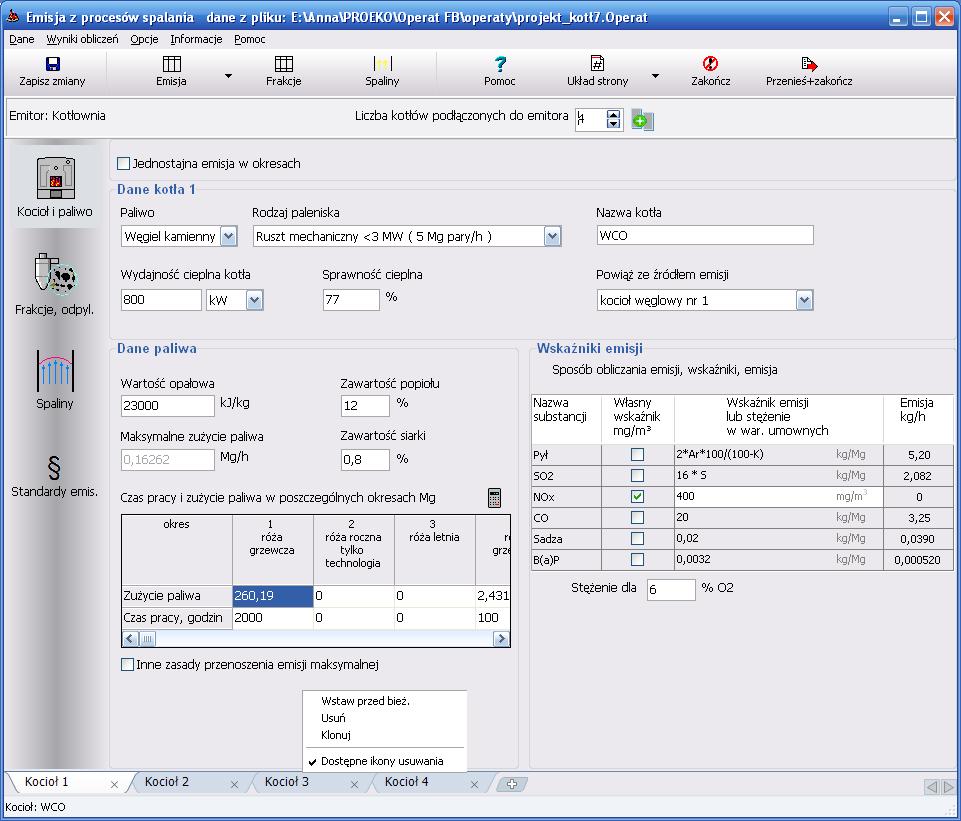Click Zawartość siarki field
Screen dimensions: 961x821
click(x=365, y=460)
